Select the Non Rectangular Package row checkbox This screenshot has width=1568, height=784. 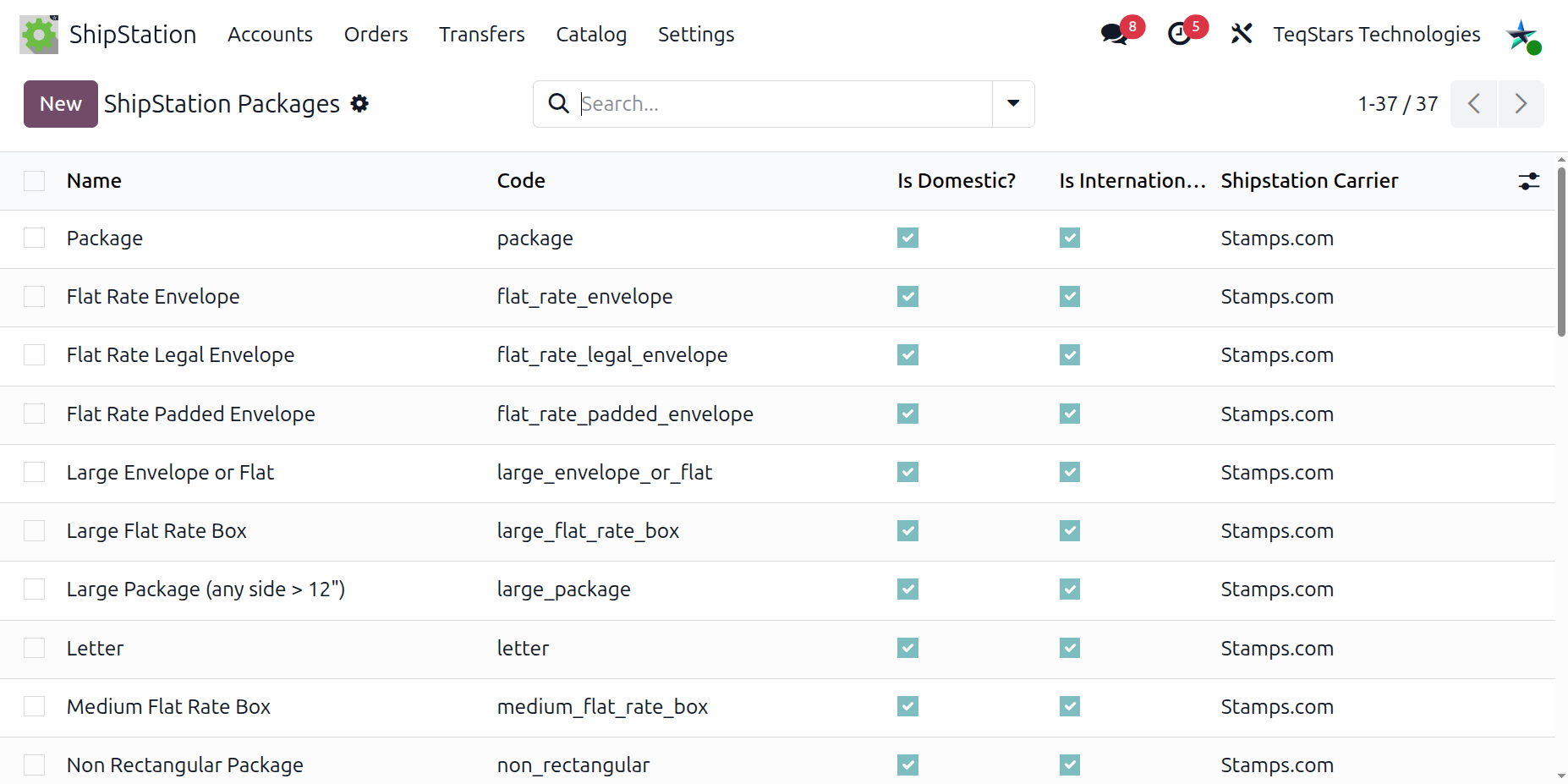pos(35,765)
